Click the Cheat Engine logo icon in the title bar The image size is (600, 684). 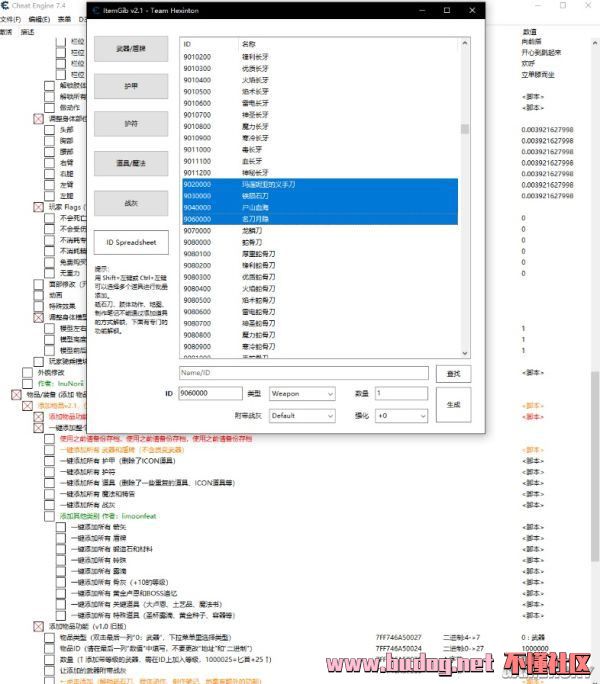point(5,6)
